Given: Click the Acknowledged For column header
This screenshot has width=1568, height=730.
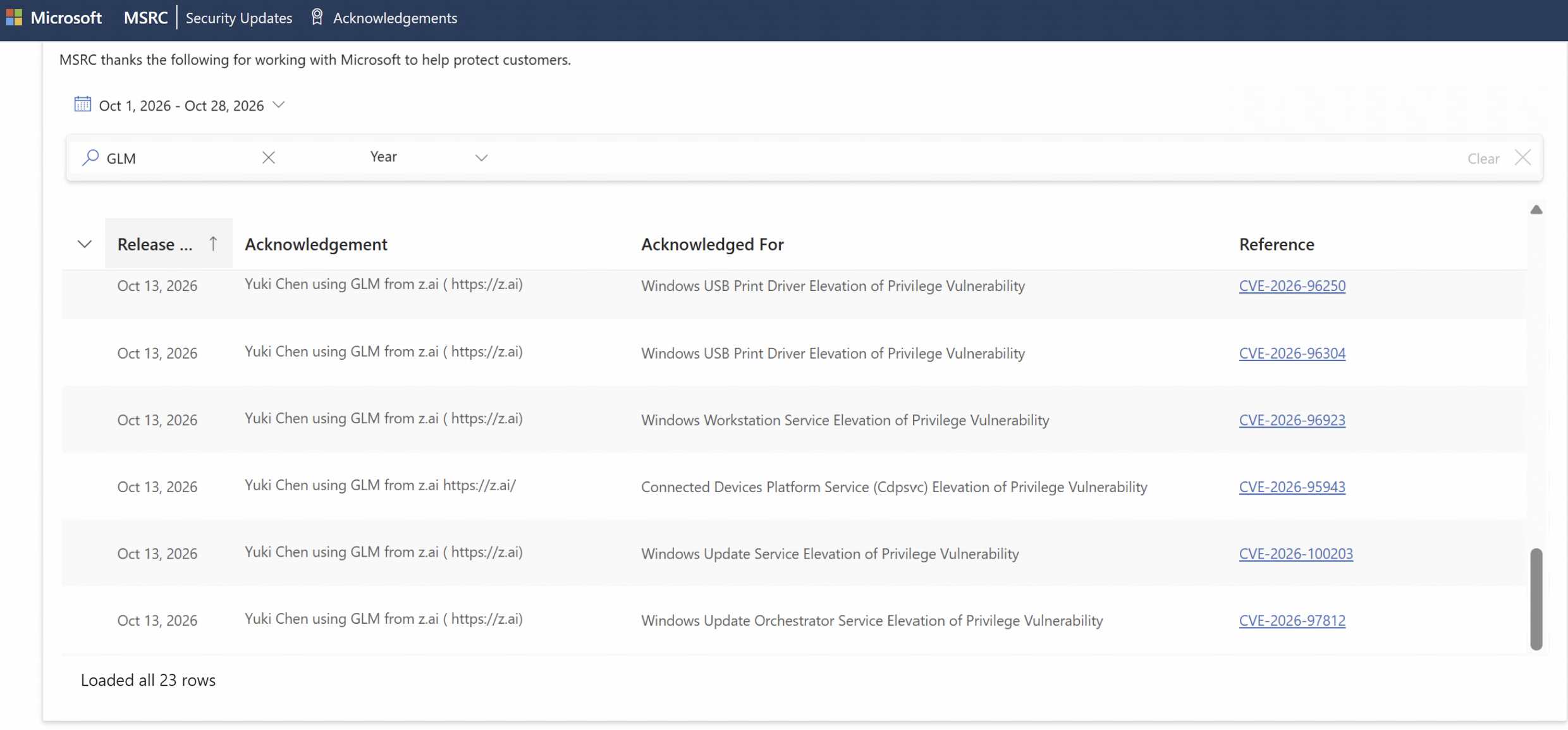Looking at the screenshot, I should (712, 244).
